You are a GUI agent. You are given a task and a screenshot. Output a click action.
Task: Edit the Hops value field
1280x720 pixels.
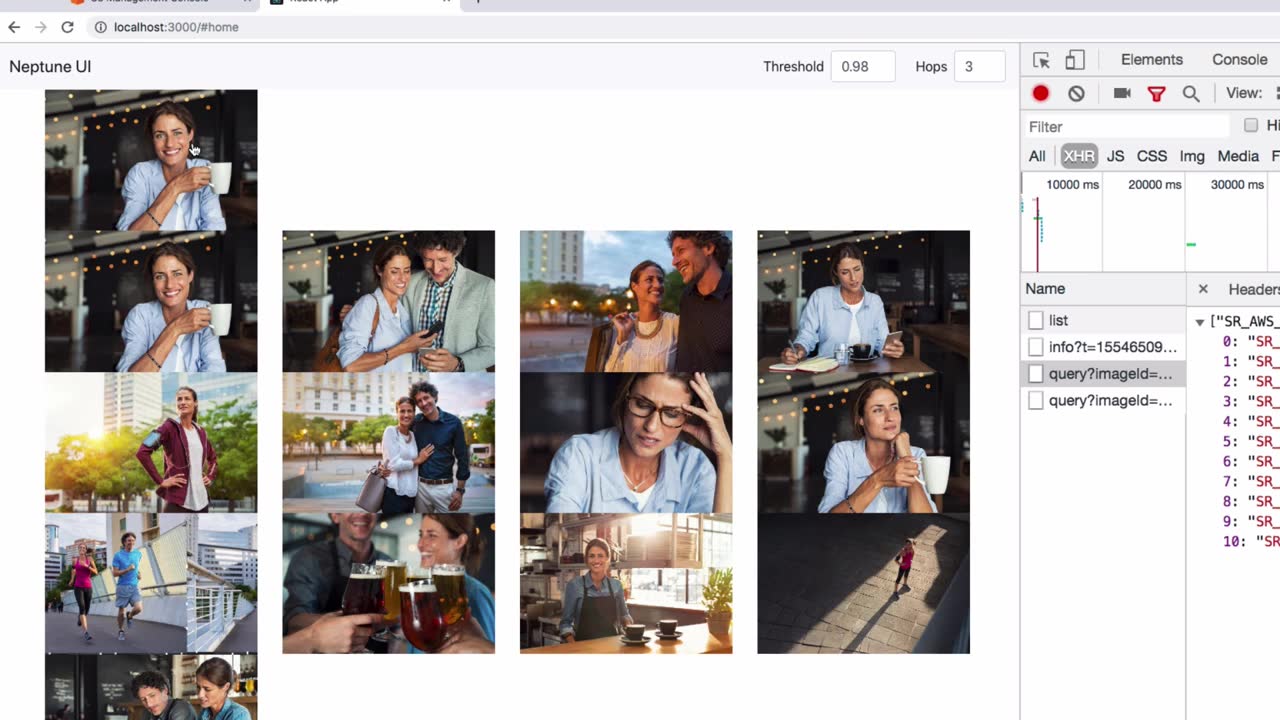coord(979,67)
